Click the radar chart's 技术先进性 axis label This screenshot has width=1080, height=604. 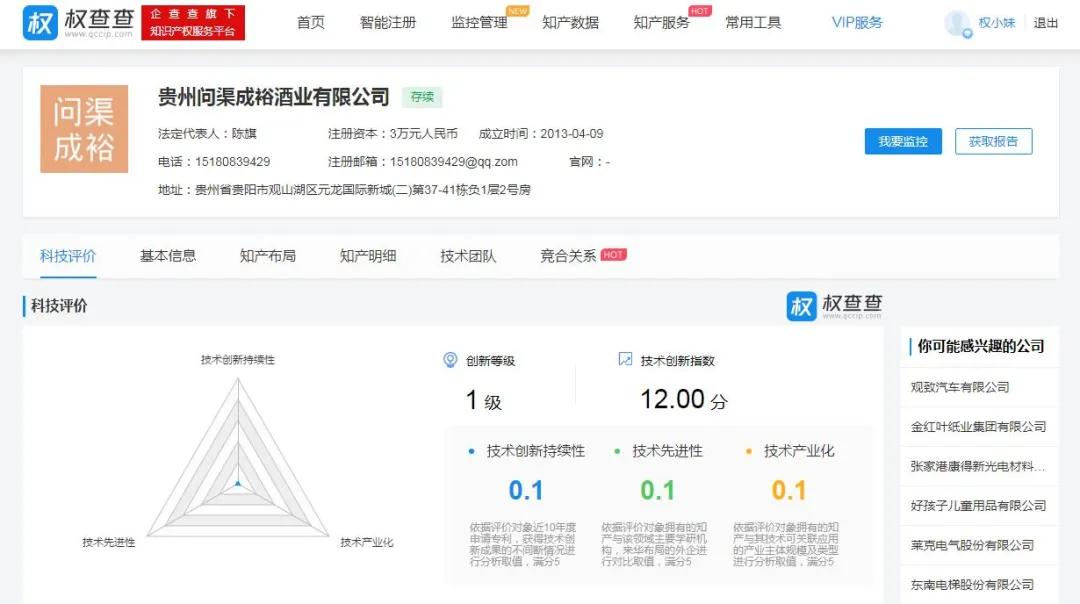[x=109, y=543]
